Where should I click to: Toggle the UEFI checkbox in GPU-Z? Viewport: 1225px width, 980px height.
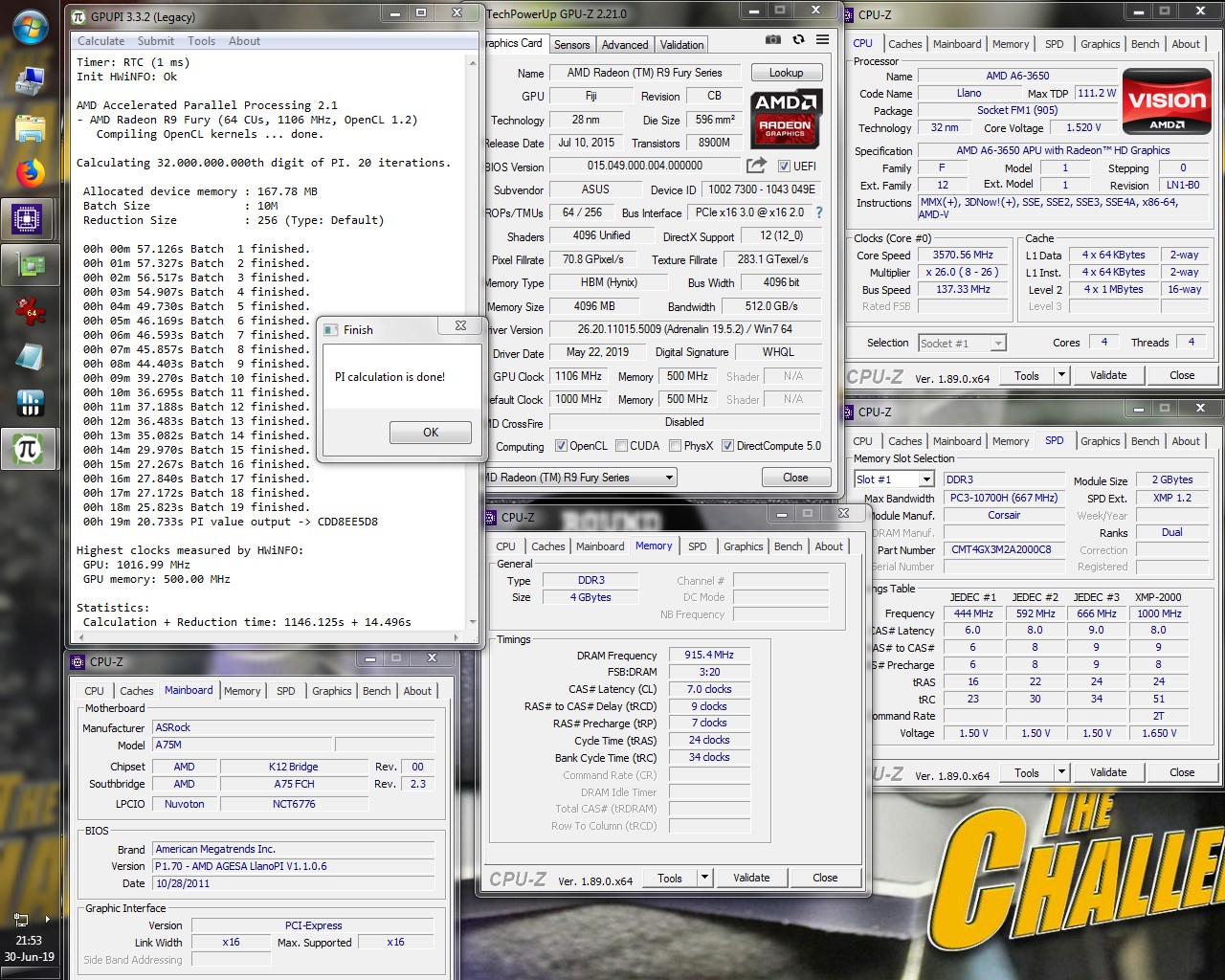pos(784,166)
